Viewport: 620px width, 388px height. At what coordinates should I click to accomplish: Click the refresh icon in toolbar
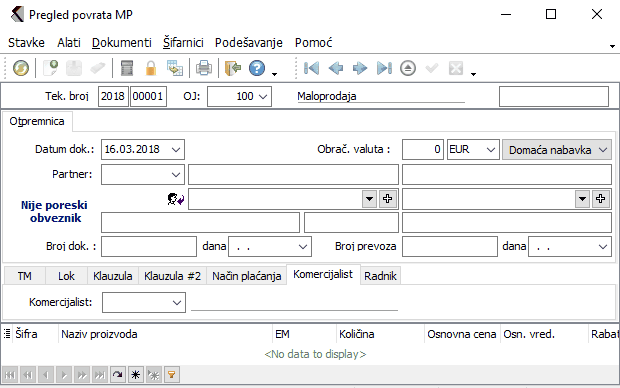point(21,68)
